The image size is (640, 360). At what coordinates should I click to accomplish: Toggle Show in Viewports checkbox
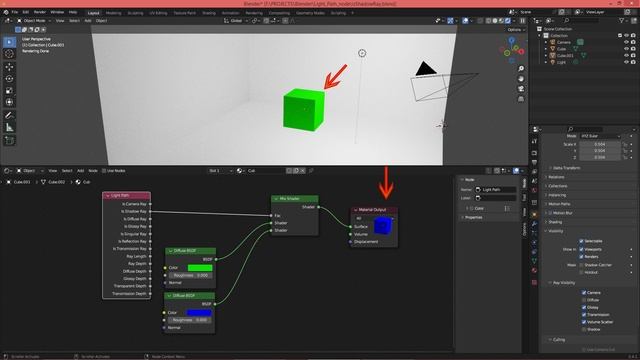coord(581,249)
